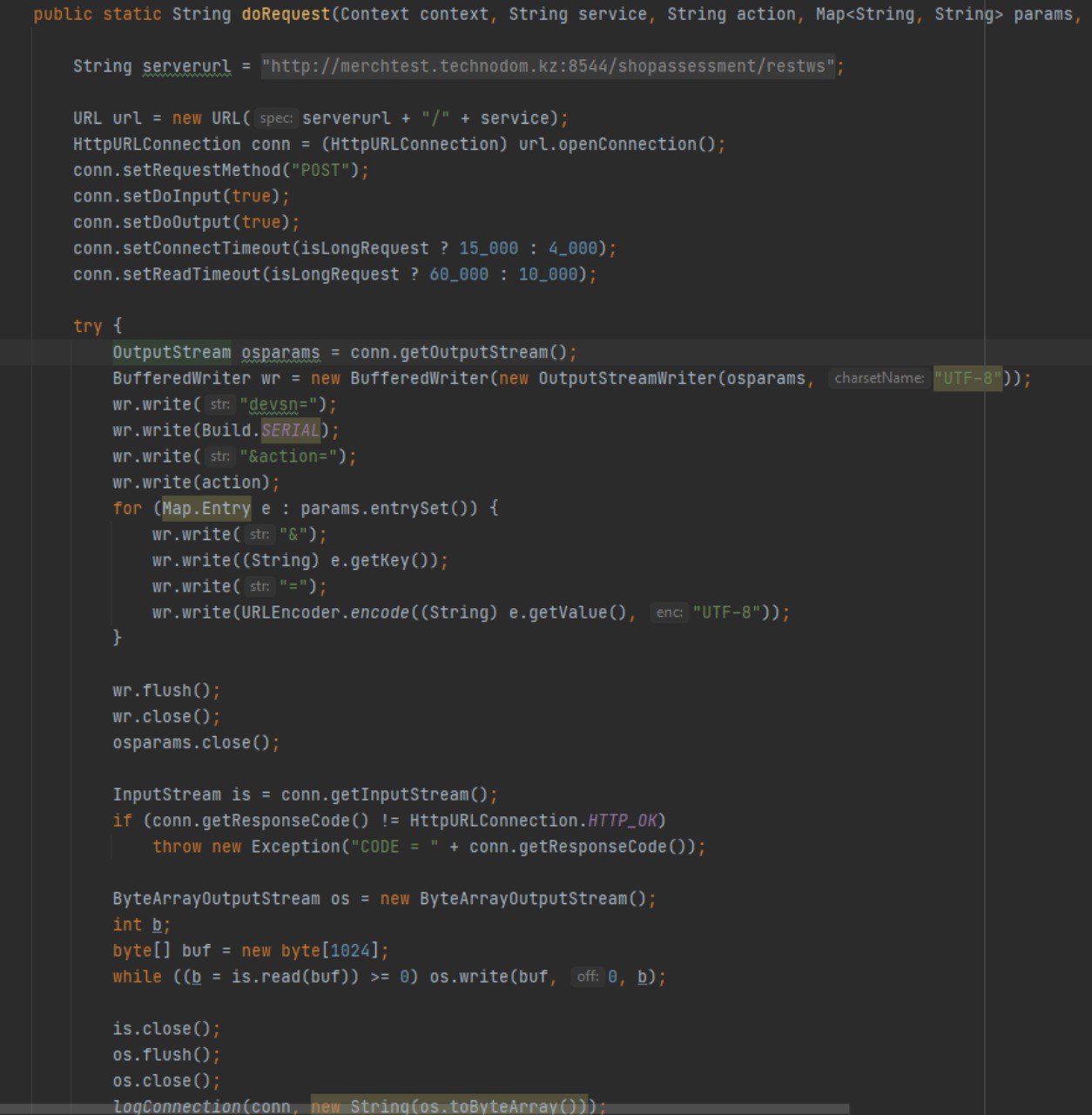Click the 'spec:' inlay hint
Image resolution: width=1092 pixels, height=1115 pixels.
(276, 118)
